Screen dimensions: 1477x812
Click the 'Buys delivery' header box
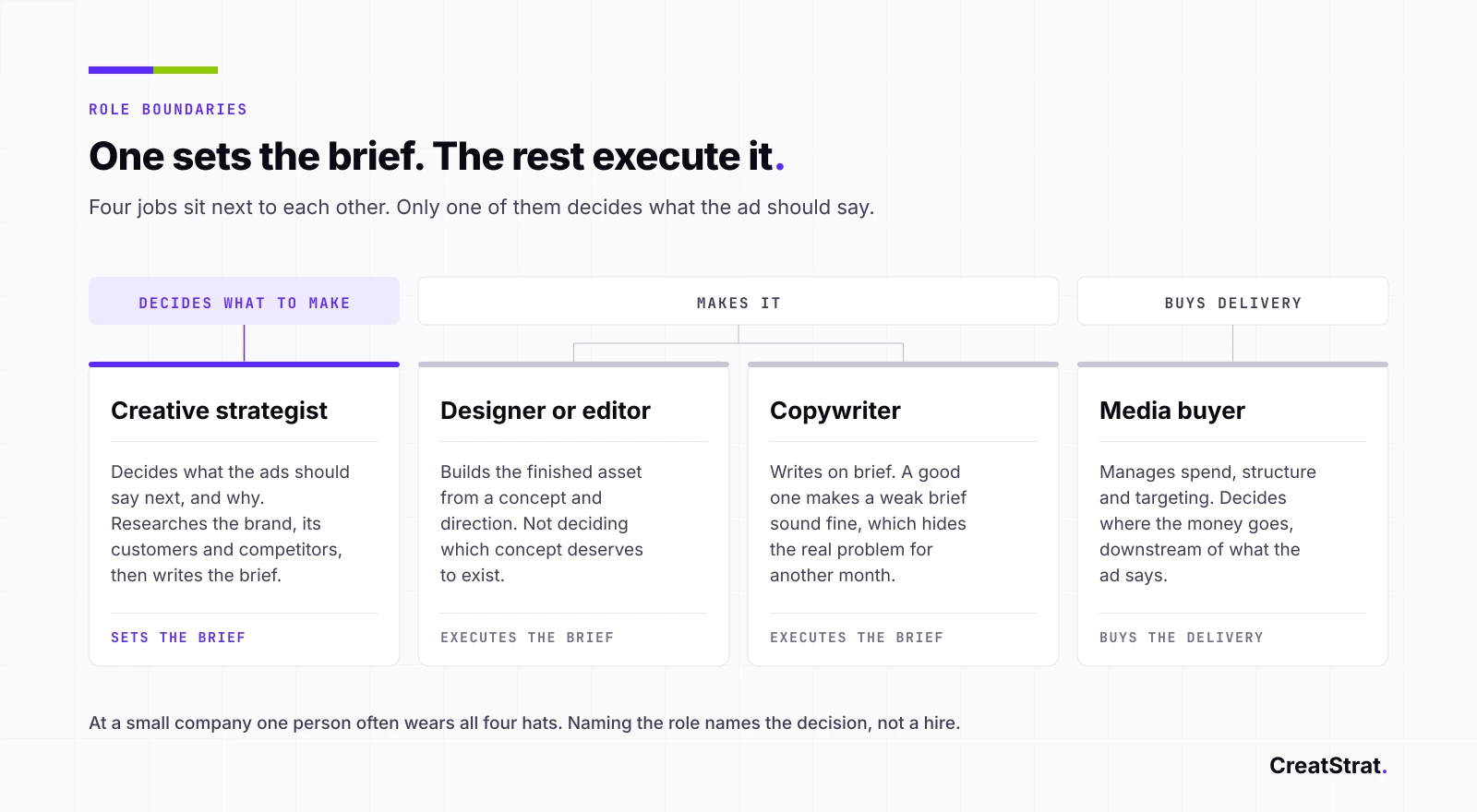pos(1232,302)
